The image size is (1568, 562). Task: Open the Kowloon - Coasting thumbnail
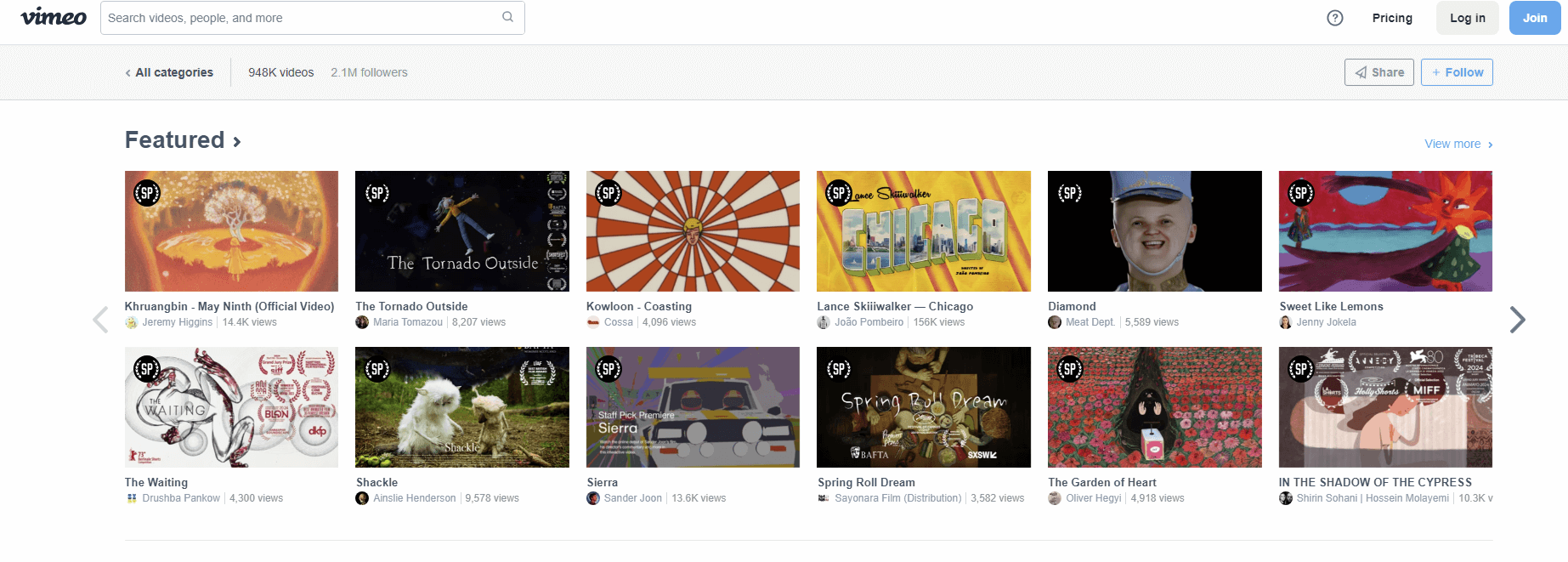point(693,231)
